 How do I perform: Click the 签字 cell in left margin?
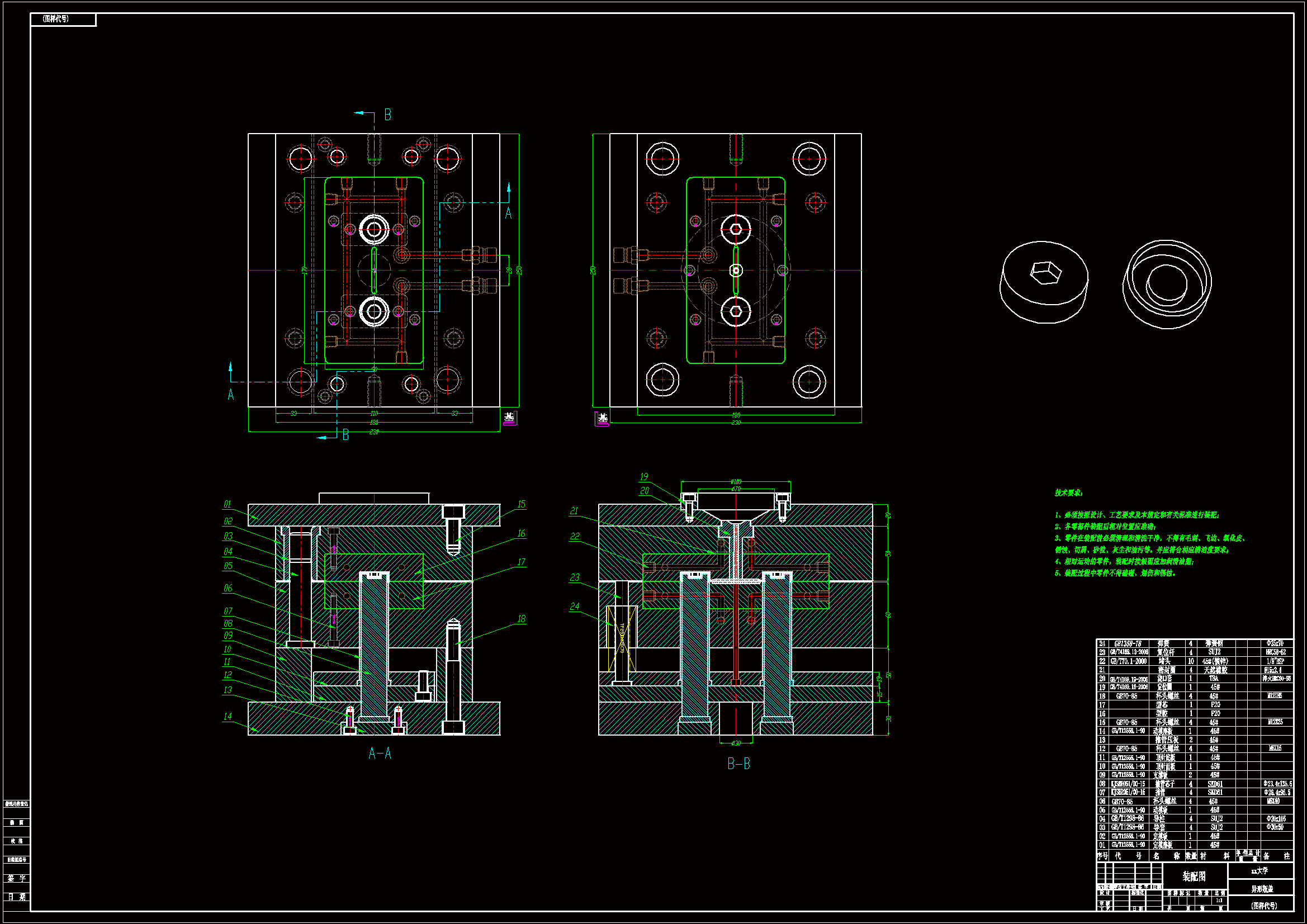(17, 879)
